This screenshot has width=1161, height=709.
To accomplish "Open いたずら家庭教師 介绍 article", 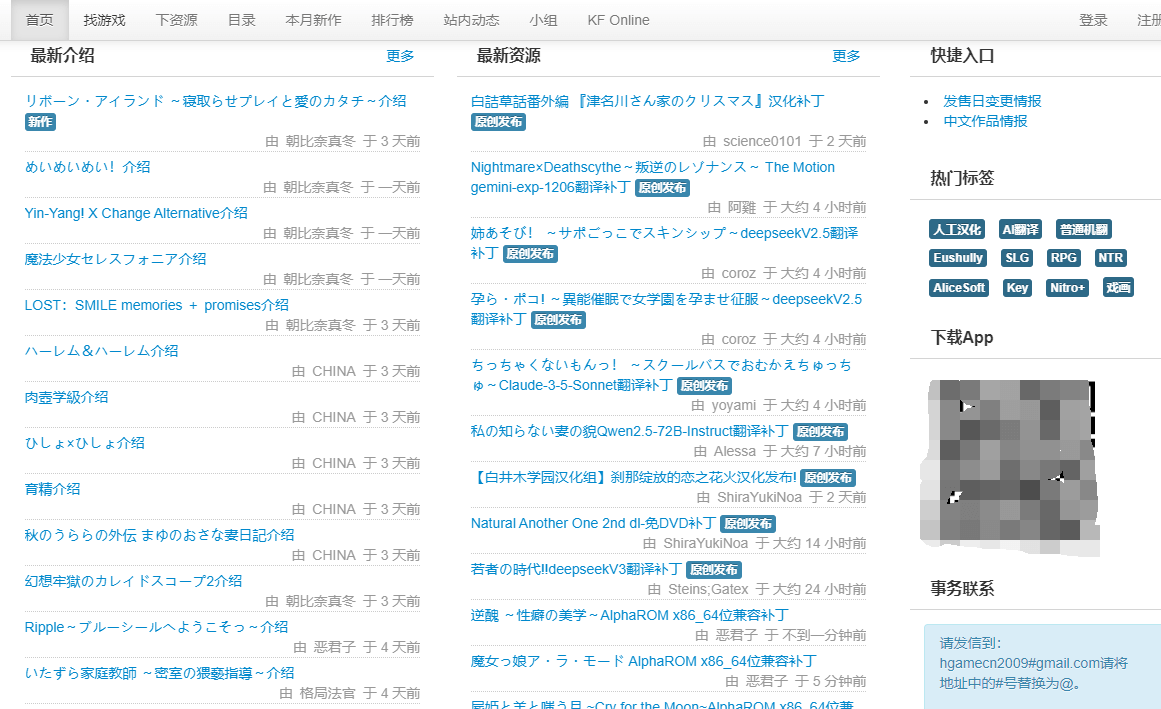I will (x=159, y=673).
